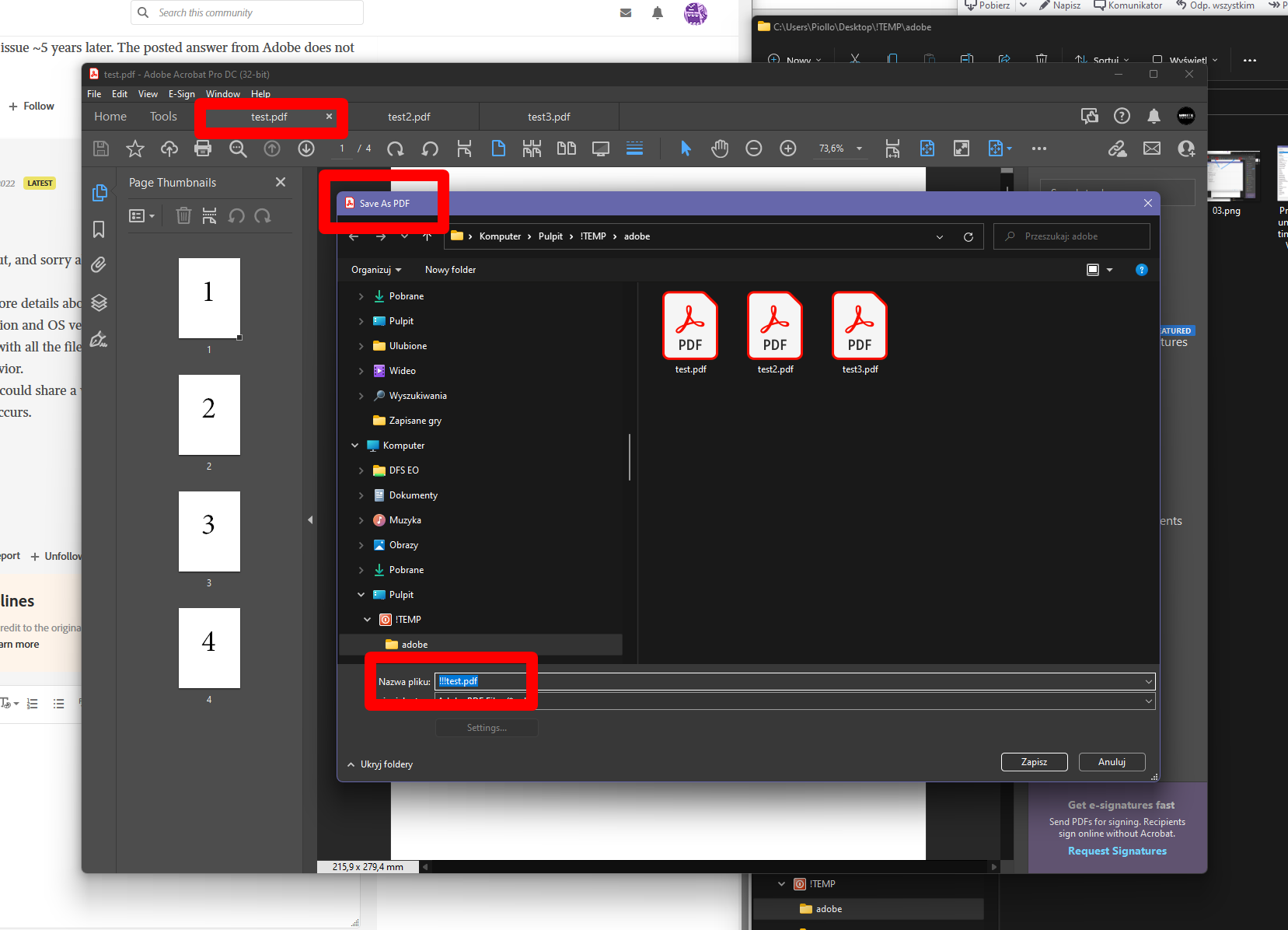The width and height of the screenshot is (1288, 930).
Task: Send the PDF by email
Action: click(1151, 149)
